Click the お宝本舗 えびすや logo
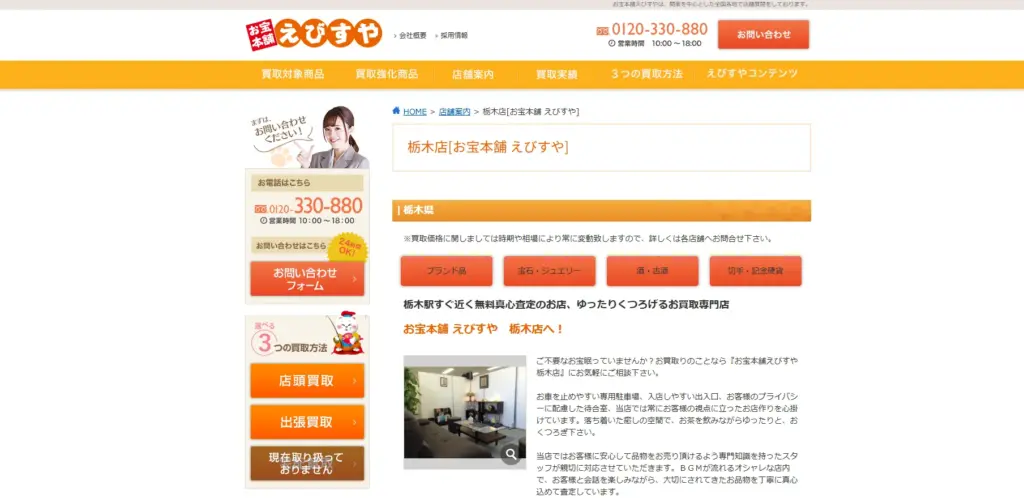 314,34
